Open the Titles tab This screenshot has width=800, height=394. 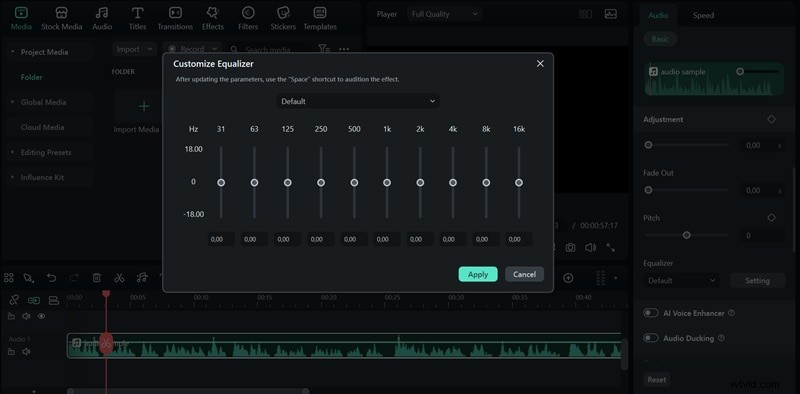click(137, 19)
